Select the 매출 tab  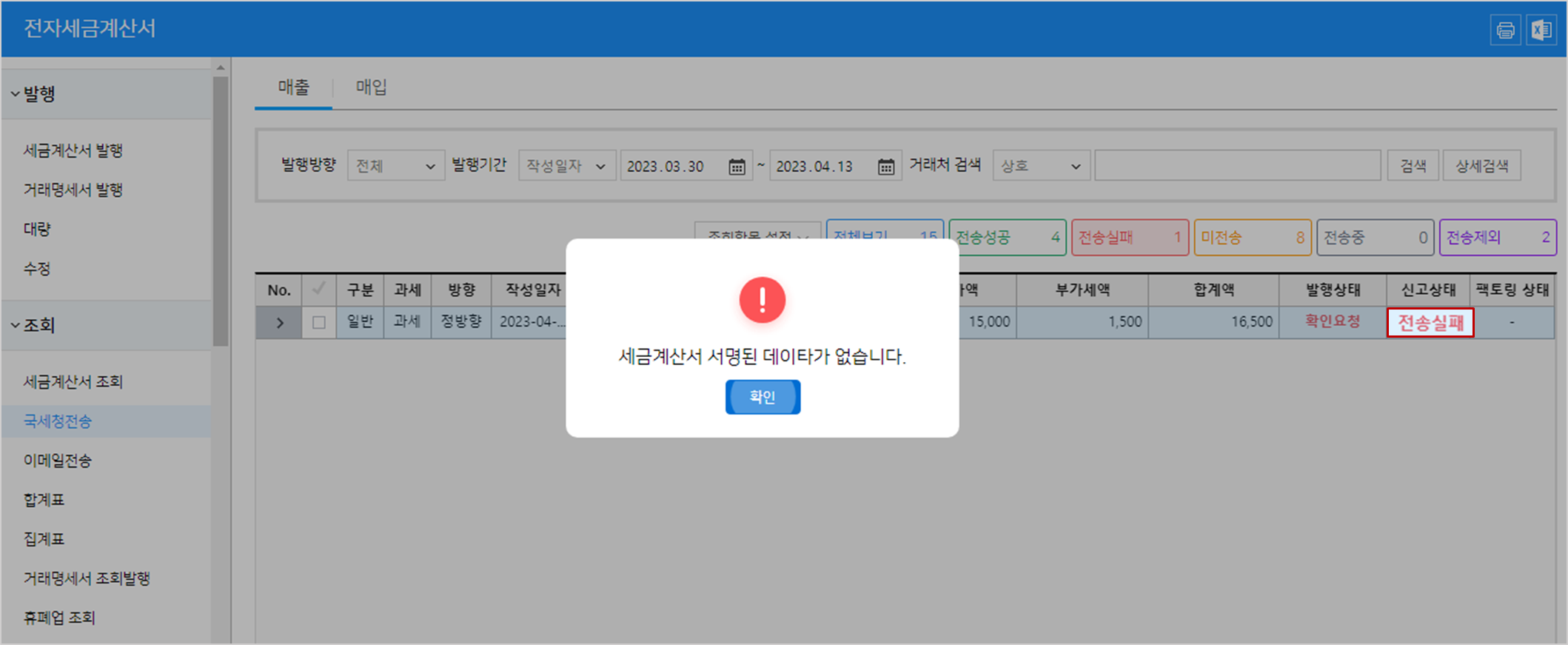[293, 87]
